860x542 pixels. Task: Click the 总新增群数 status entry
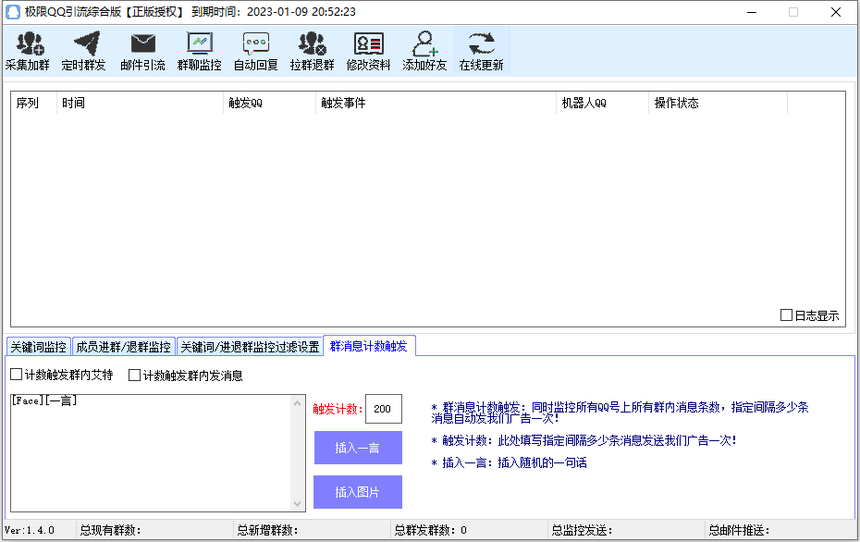[268, 530]
